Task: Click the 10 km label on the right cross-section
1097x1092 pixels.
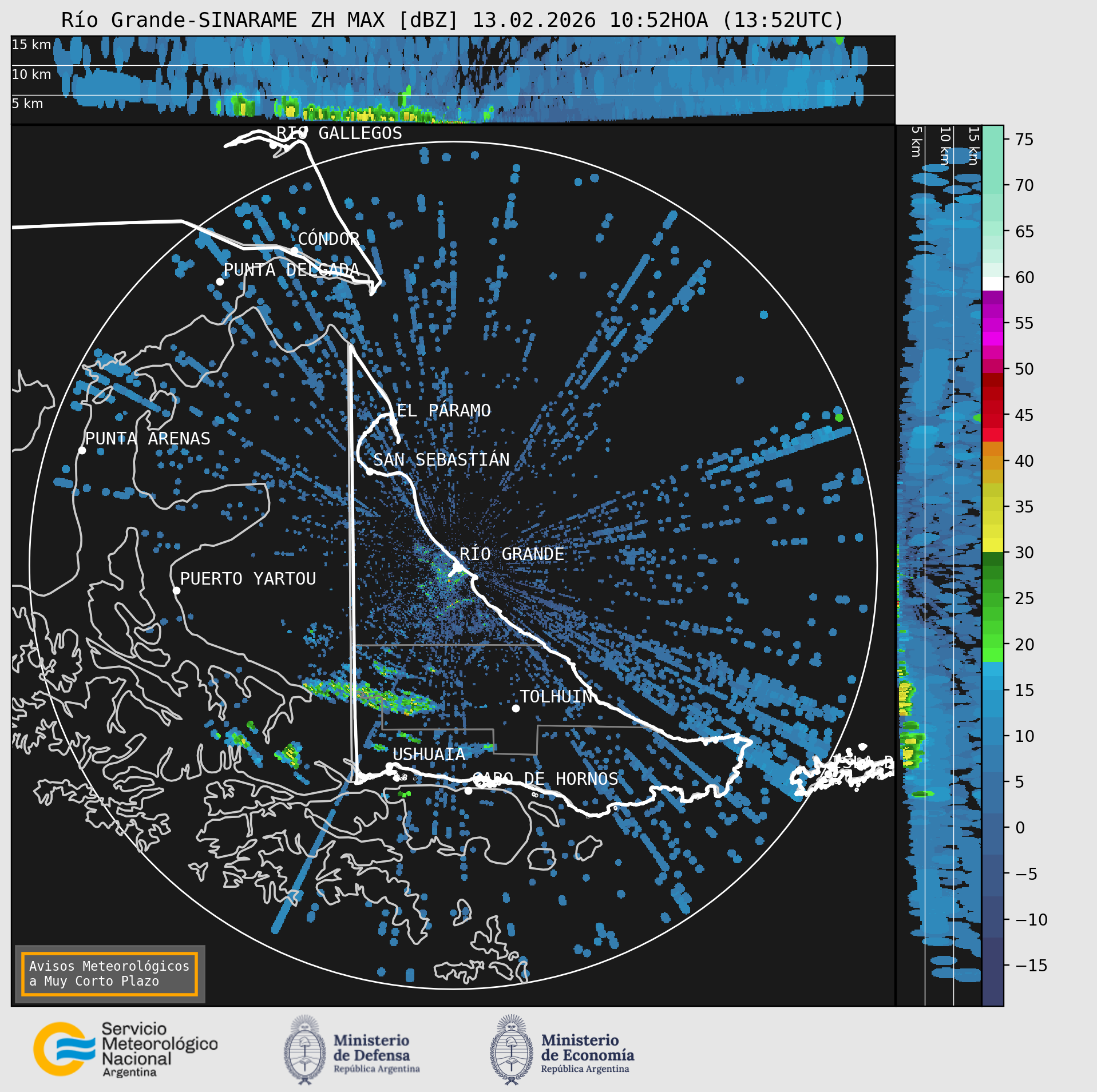Action: [945, 146]
